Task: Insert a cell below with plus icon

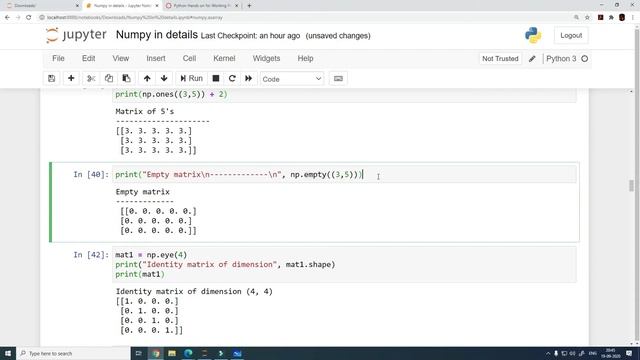Action: click(71, 78)
